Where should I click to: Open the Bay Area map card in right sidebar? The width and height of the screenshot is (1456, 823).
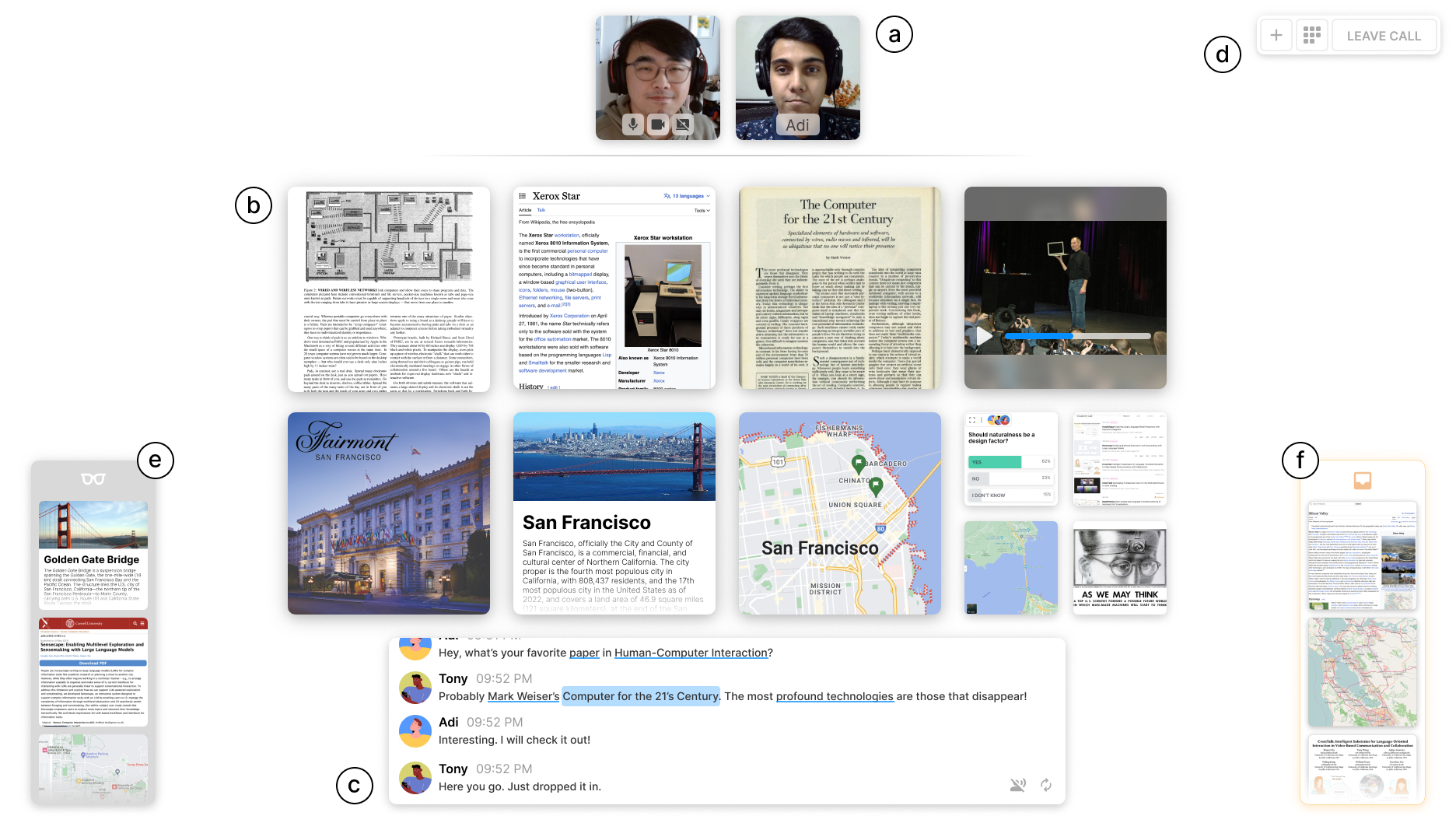(x=1363, y=672)
